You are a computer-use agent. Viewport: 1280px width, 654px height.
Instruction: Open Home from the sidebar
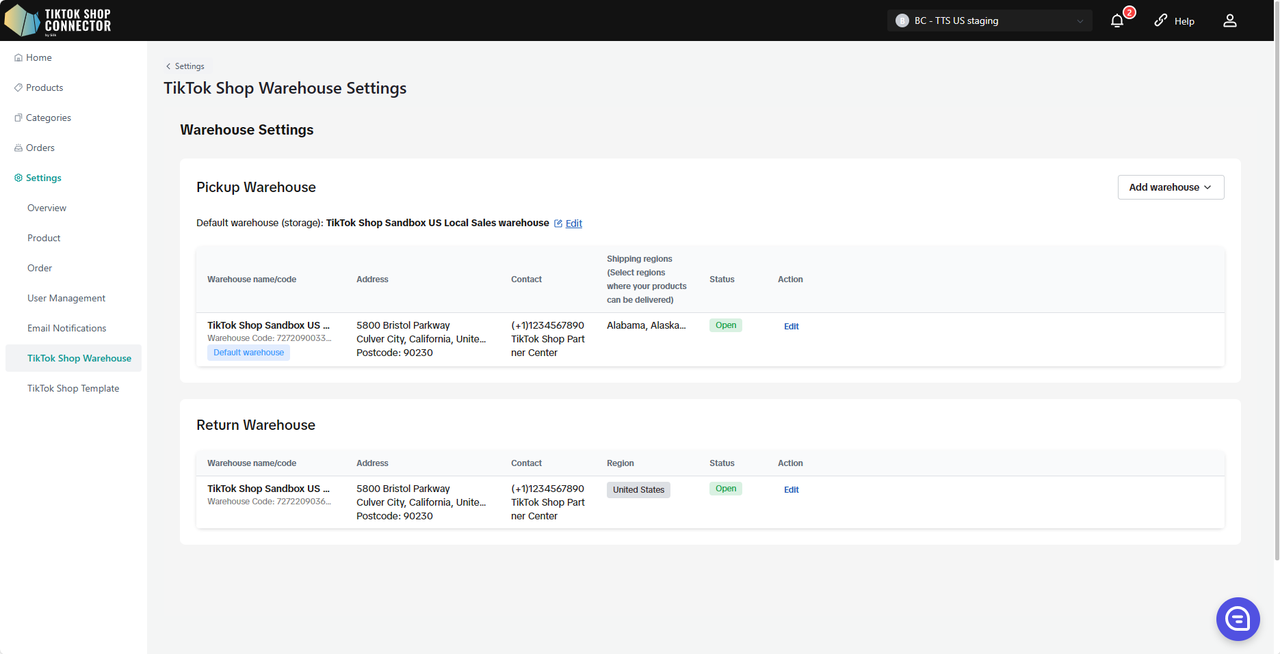[39, 58]
